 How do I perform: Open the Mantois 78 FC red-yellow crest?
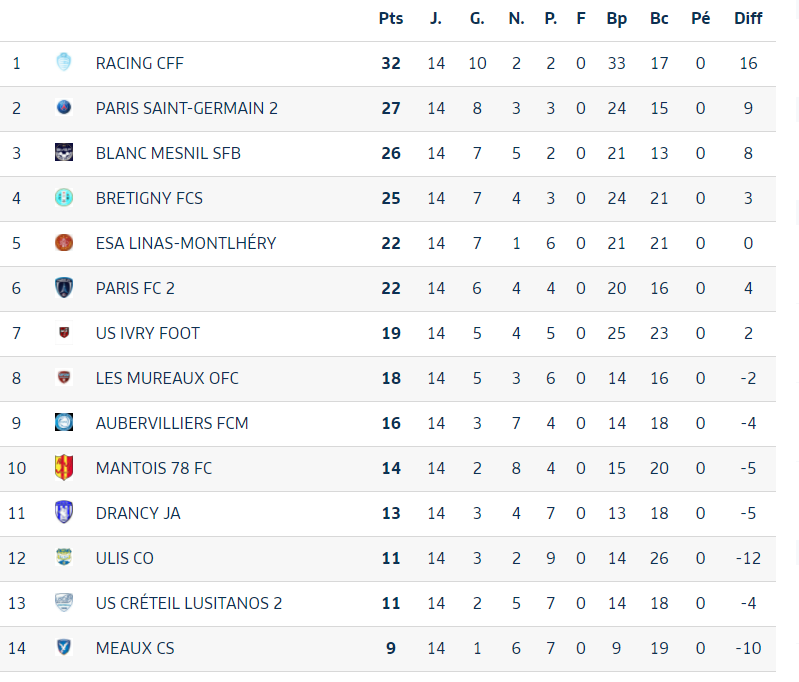tap(64, 467)
